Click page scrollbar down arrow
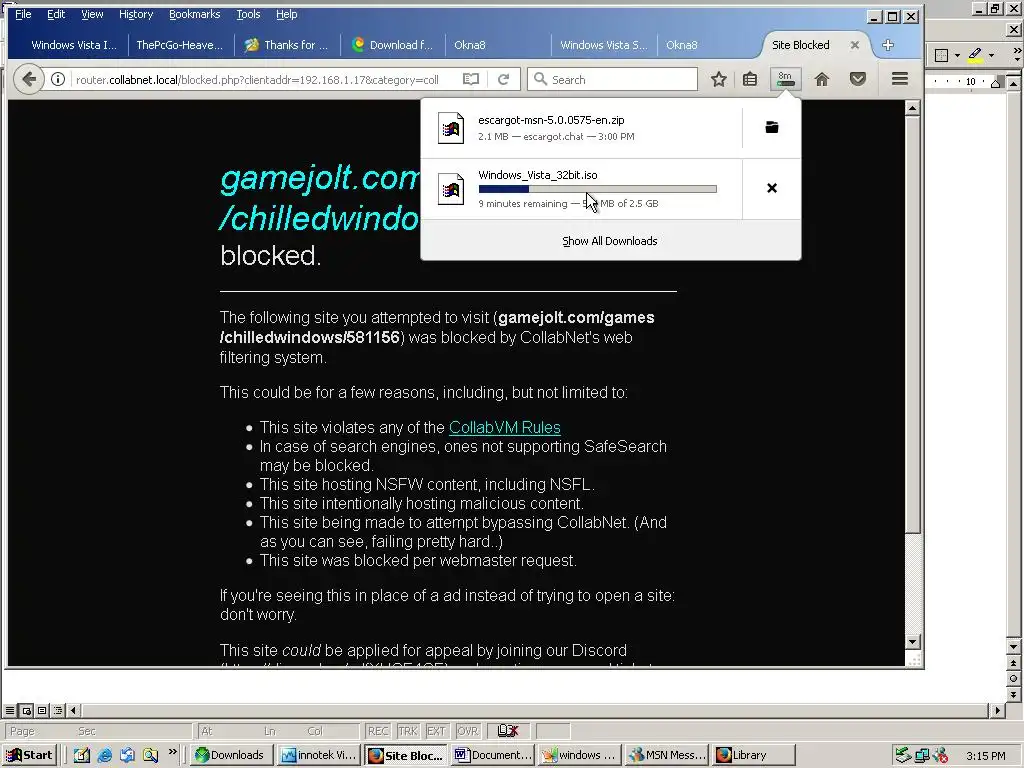Viewport: 1024px width, 768px height. click(913, 641)
